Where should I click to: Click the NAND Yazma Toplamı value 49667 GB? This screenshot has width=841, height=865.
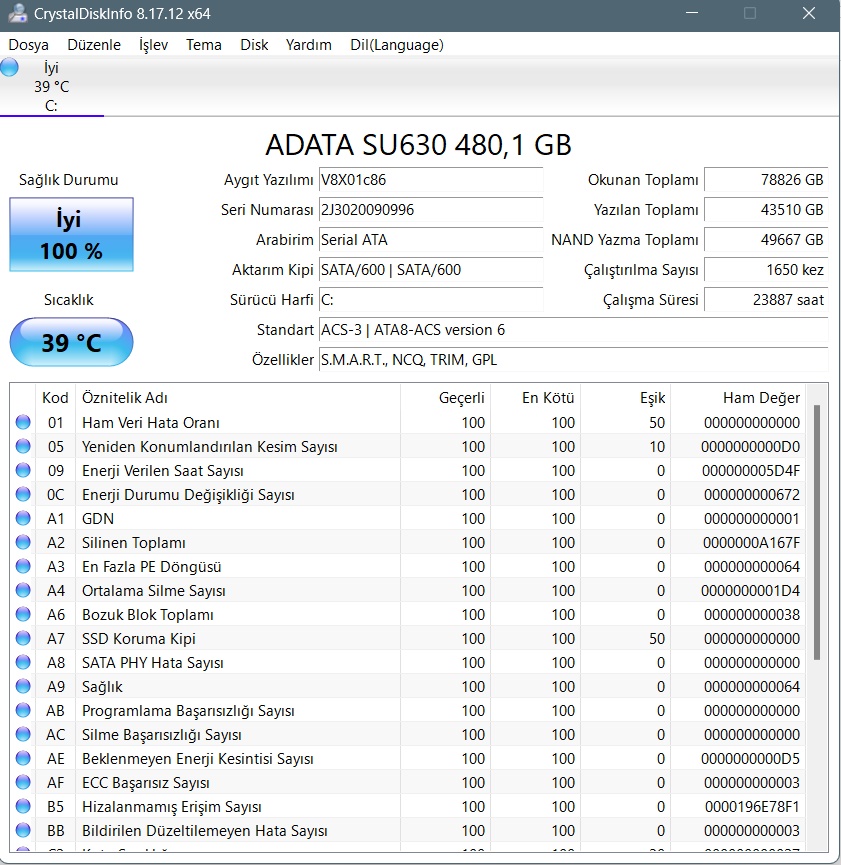coord(766,240)
